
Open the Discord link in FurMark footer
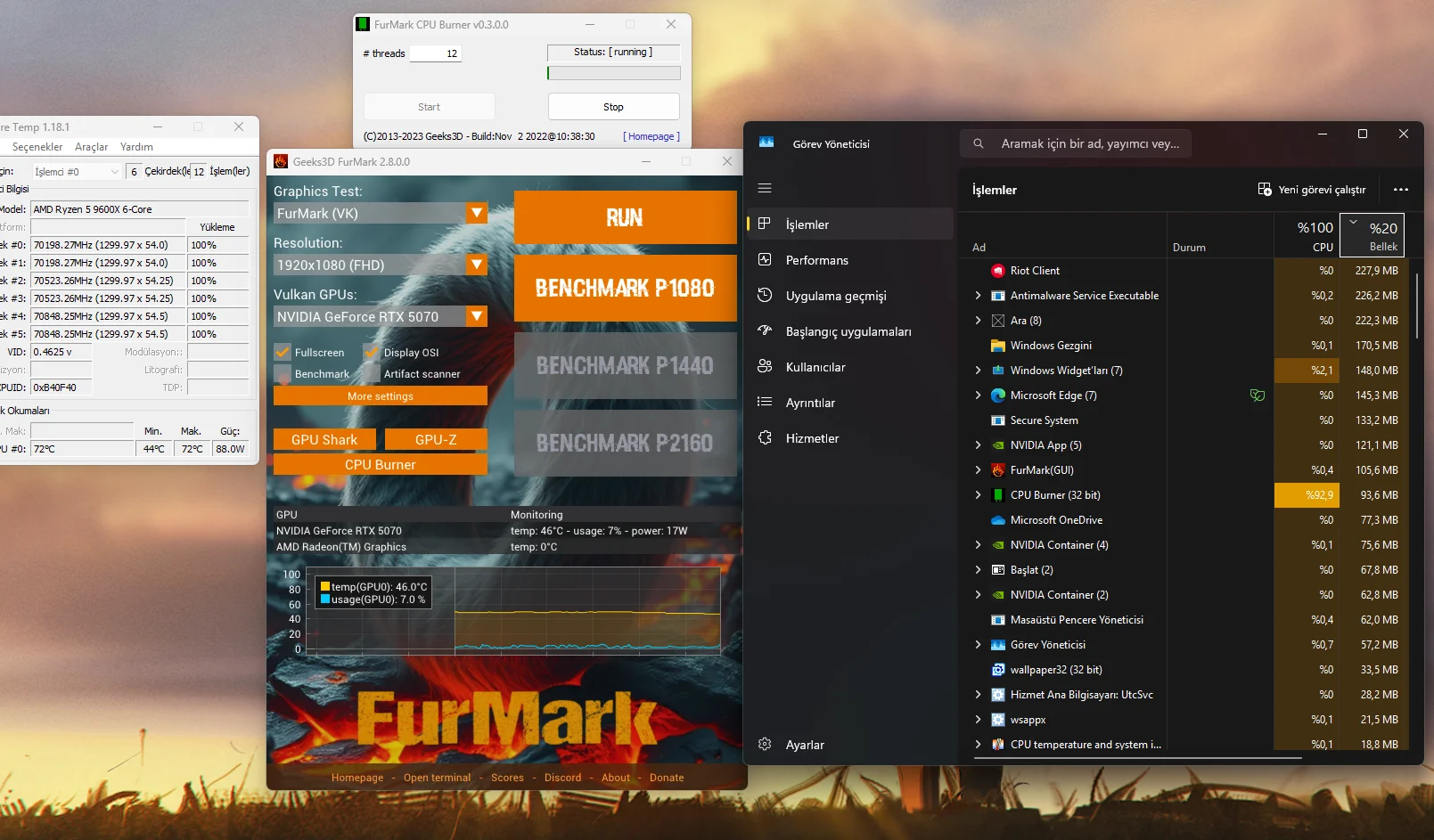(x=562, y=778)
